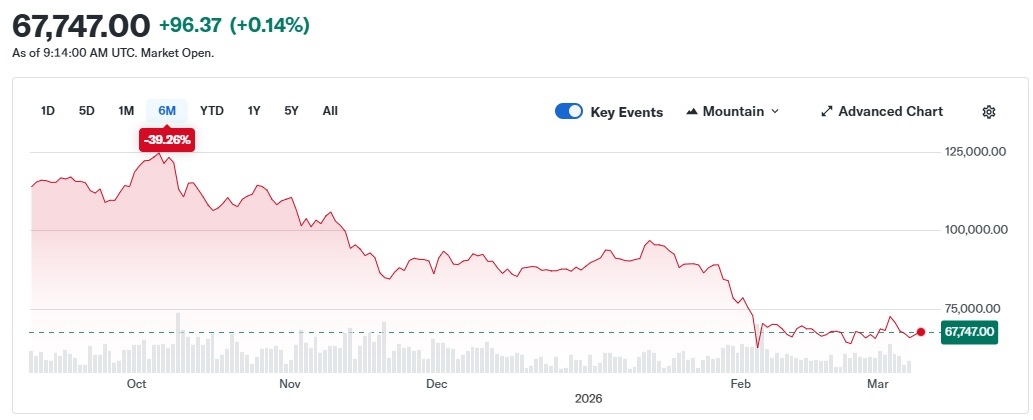Click the Key Events label text
Image resolution: width=1033 pixels, height=420 pixels.
point(626,112)
